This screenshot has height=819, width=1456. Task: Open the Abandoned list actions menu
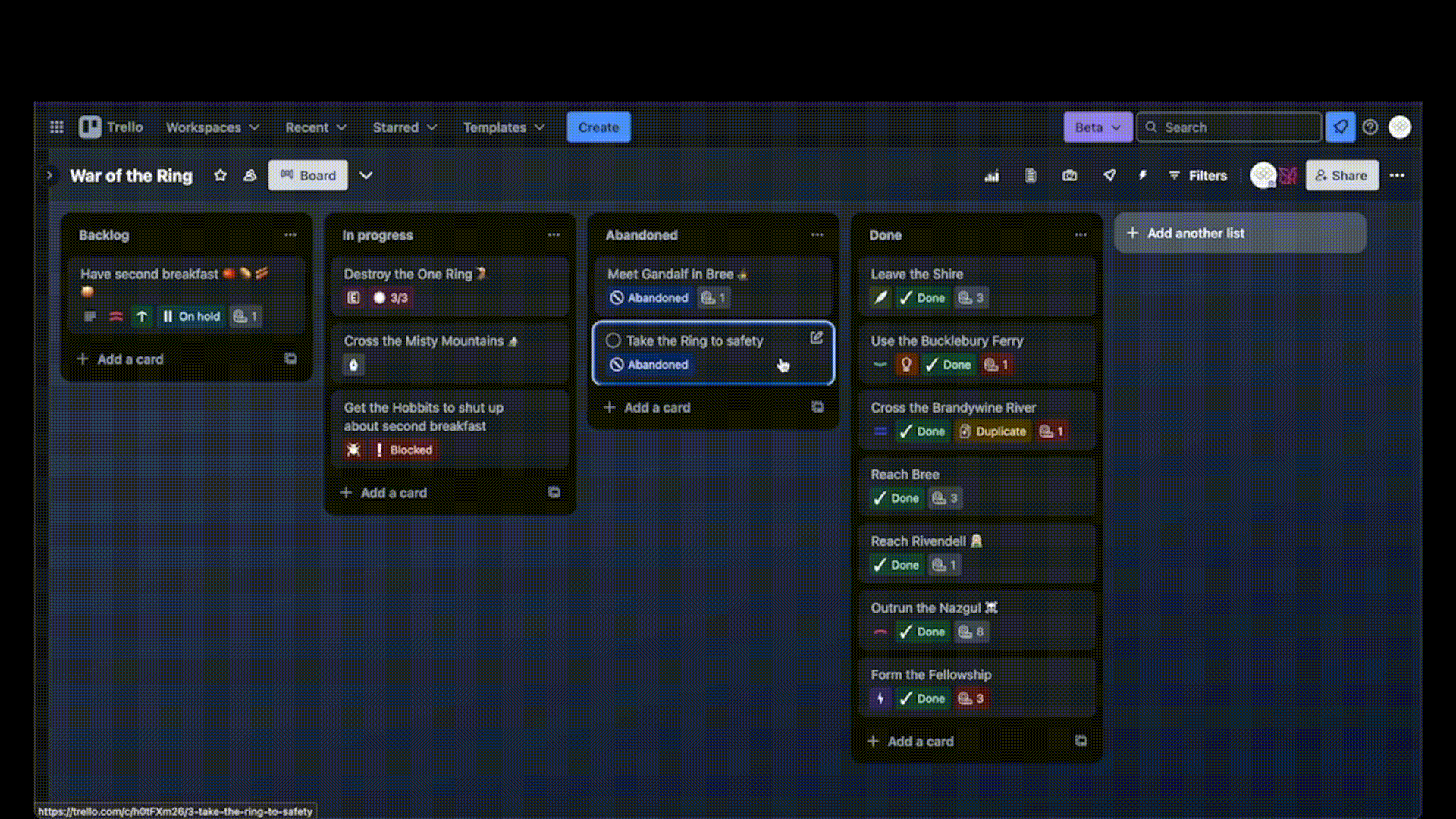817,235
